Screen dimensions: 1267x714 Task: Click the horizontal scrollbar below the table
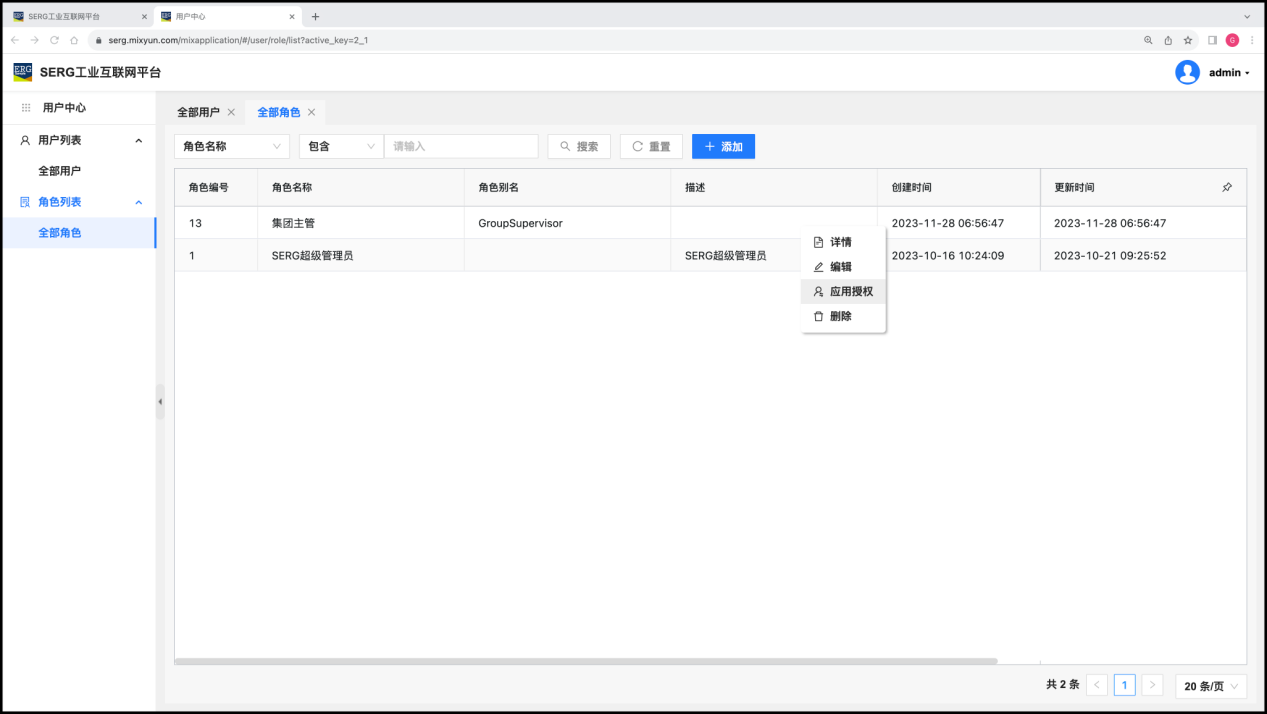[586, 661]
